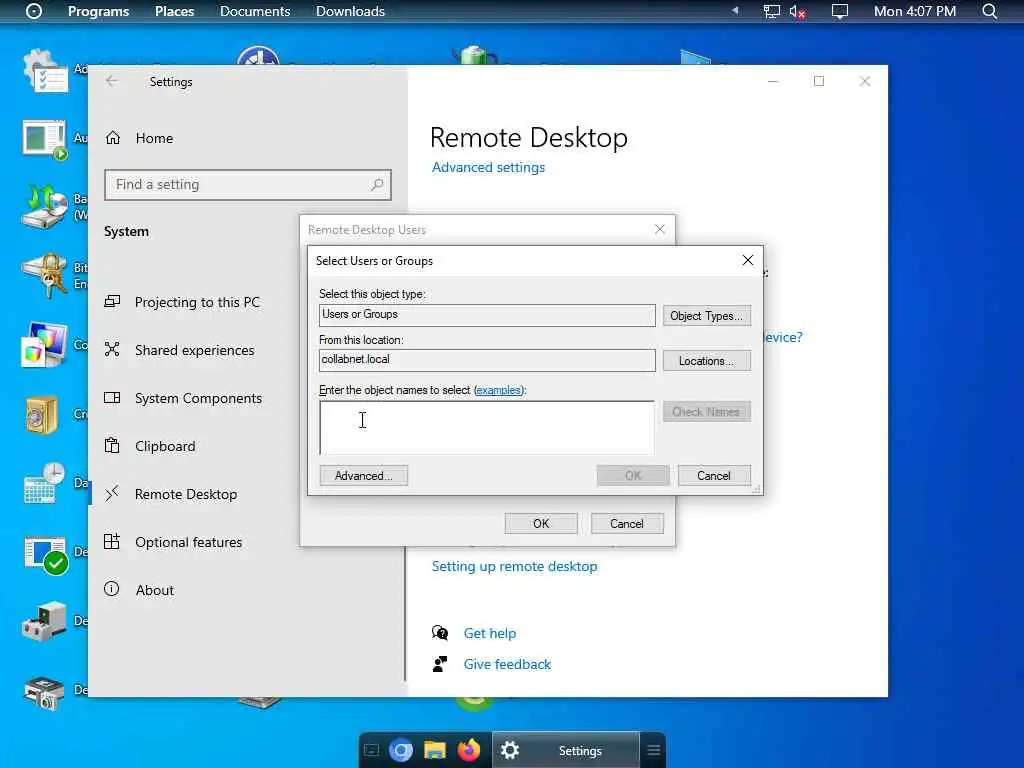Open the desktop shortcut with the gear and checklist
The width and height of the screenshot is (1024, 768).
tap(44, 71)
